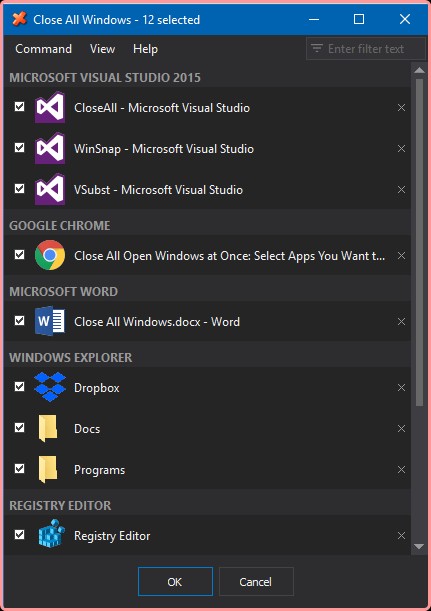
Task: Open the Command menu
Action: [x=43, y=49]
